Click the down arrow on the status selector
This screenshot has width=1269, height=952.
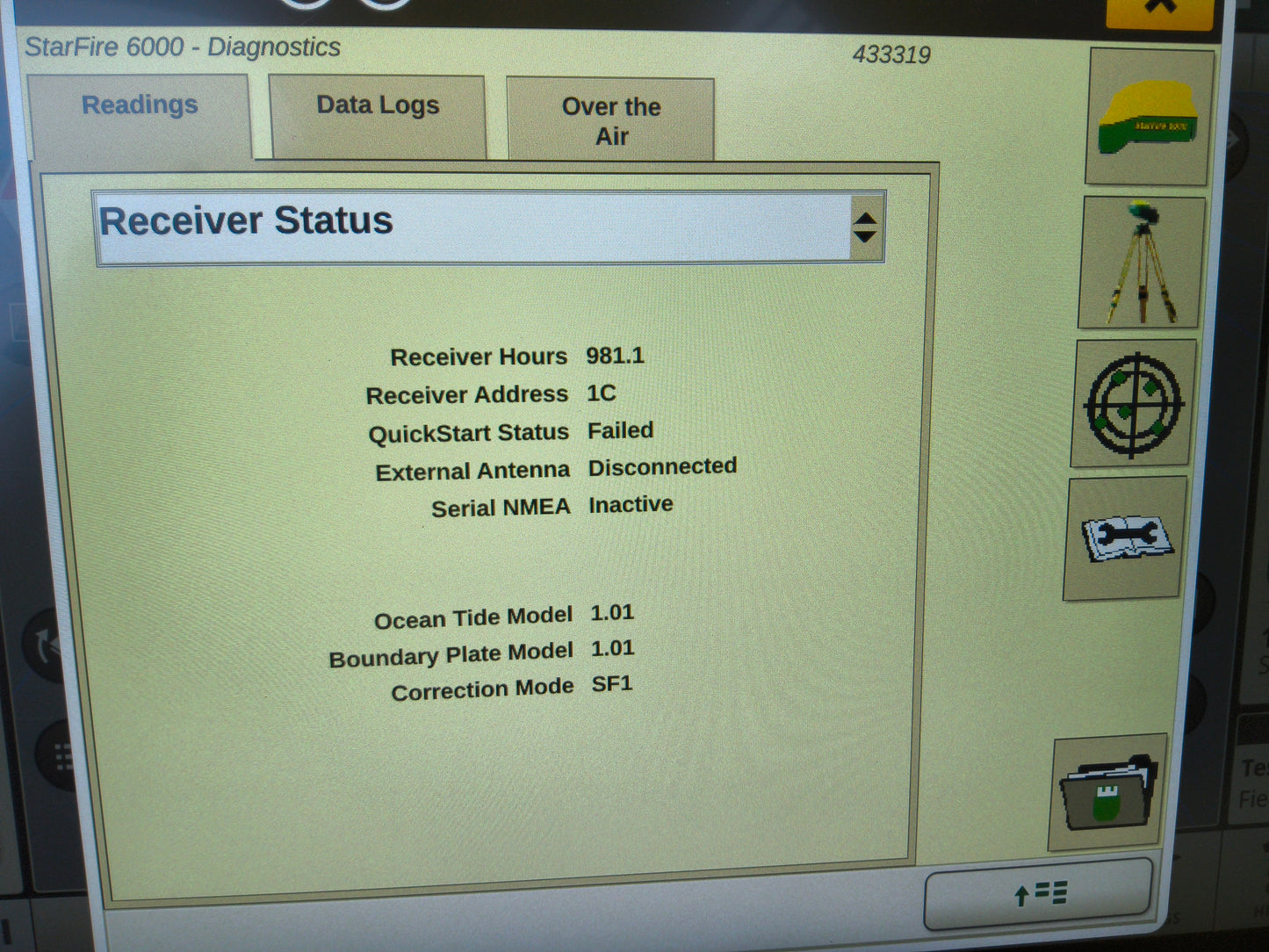click(867, 234)
